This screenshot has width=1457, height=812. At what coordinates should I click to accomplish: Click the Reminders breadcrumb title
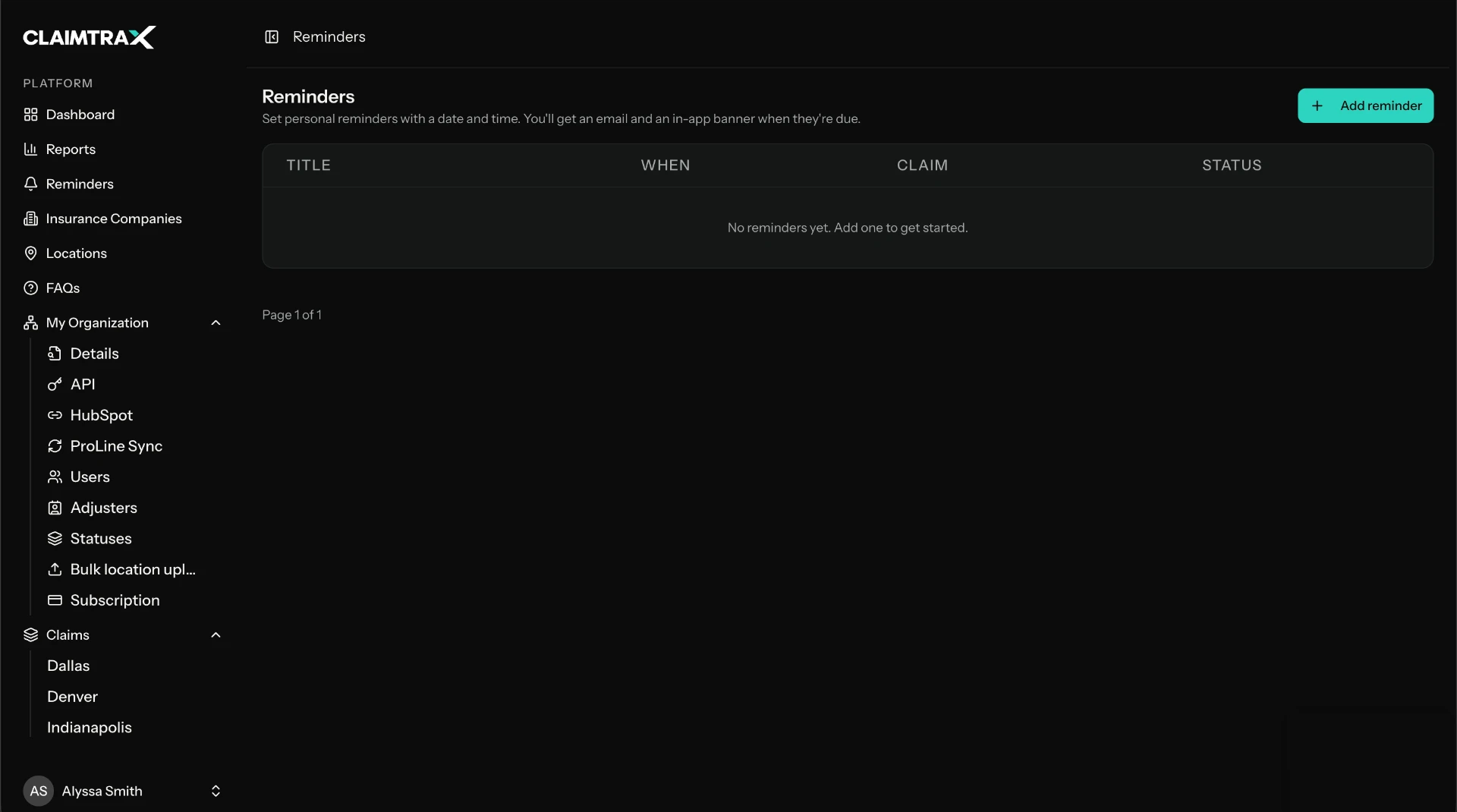[329, 36]
